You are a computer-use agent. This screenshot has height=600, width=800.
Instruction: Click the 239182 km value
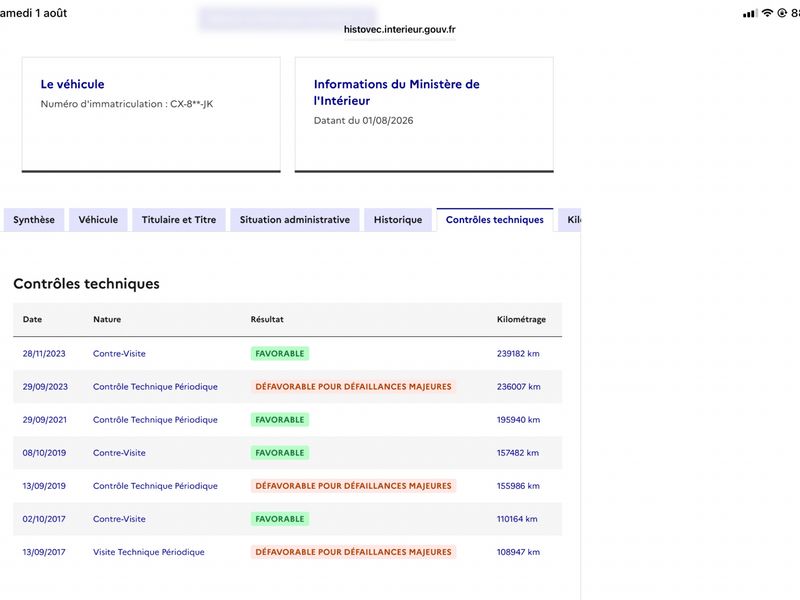[518, 354]
